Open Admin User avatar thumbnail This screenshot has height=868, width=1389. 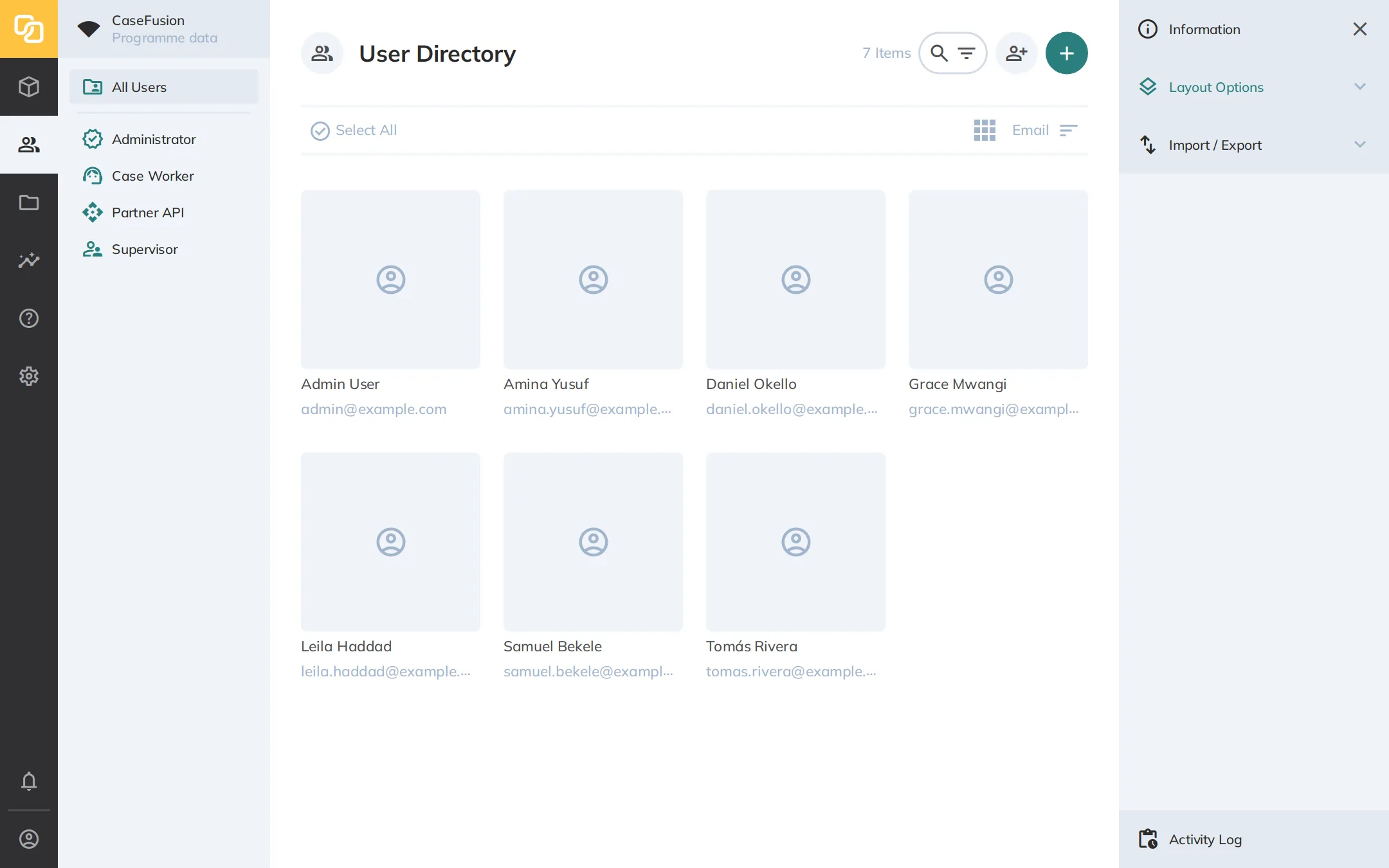pyautogui.click(x=390, y=280)
